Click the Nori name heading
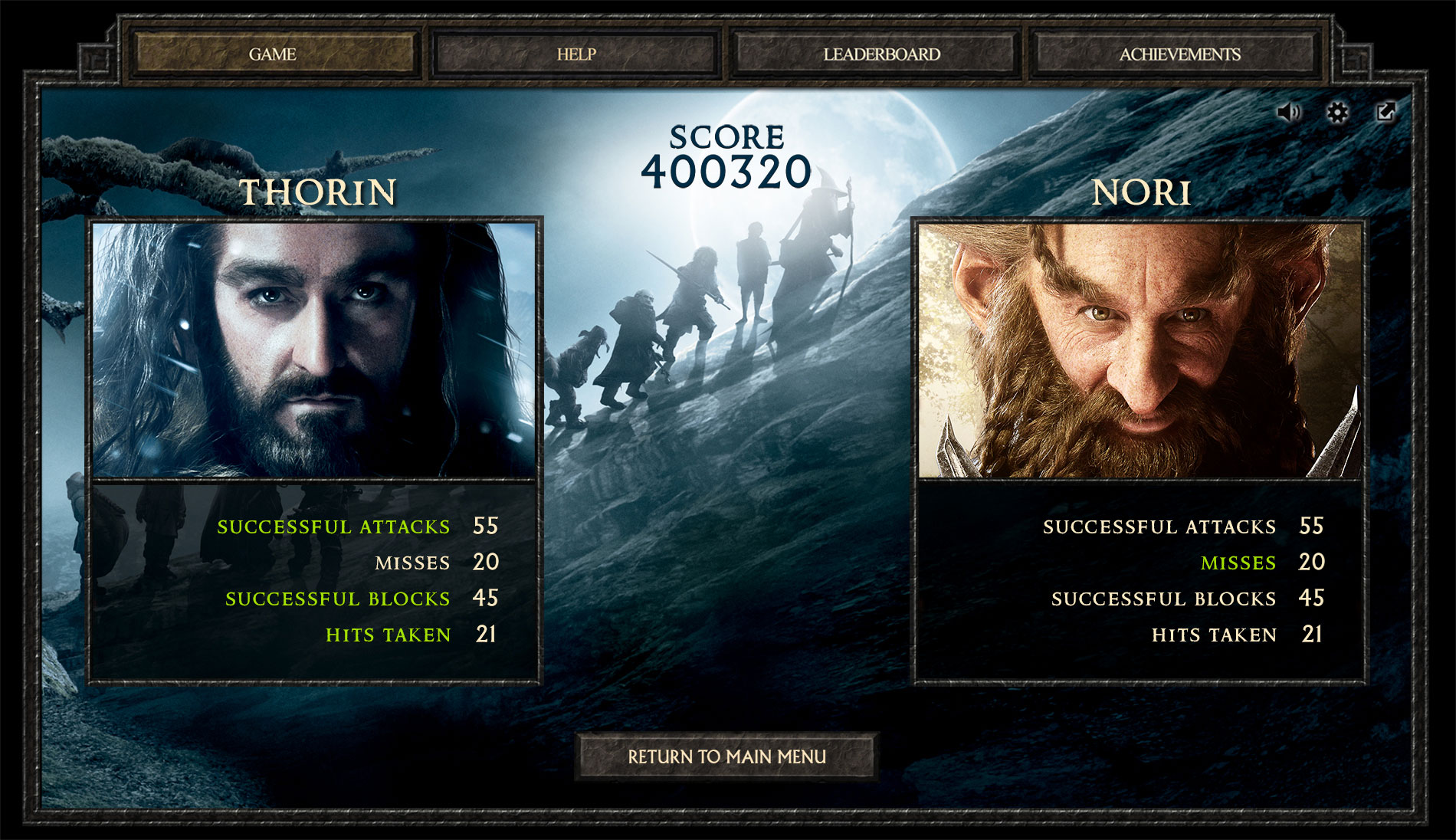The image size is (1456, 840). 1141,192
